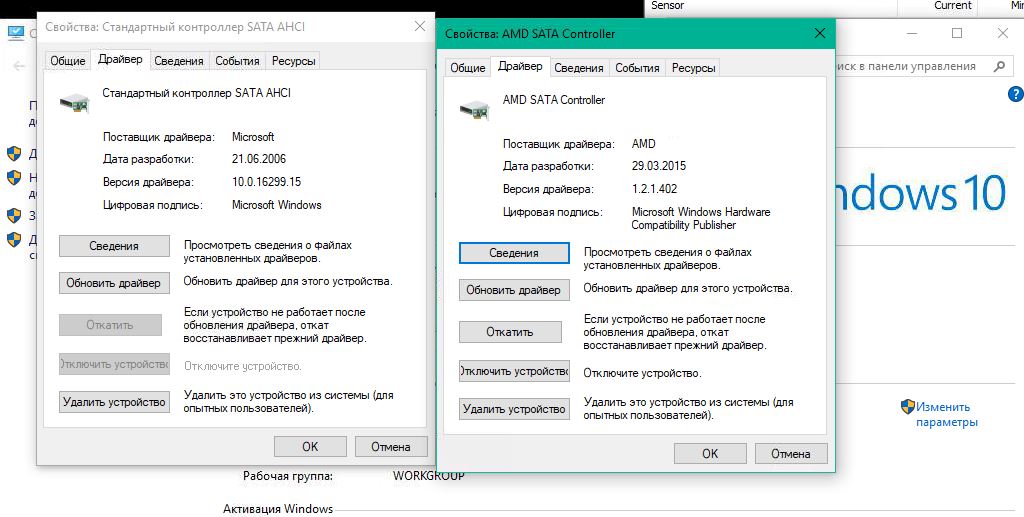Minimize the System control panel window

[x=912, y=33]
